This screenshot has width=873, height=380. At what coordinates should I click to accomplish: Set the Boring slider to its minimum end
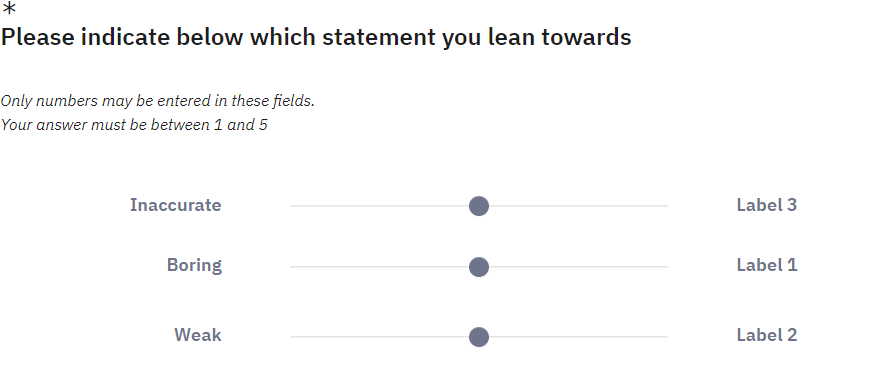tap(291, 267)
